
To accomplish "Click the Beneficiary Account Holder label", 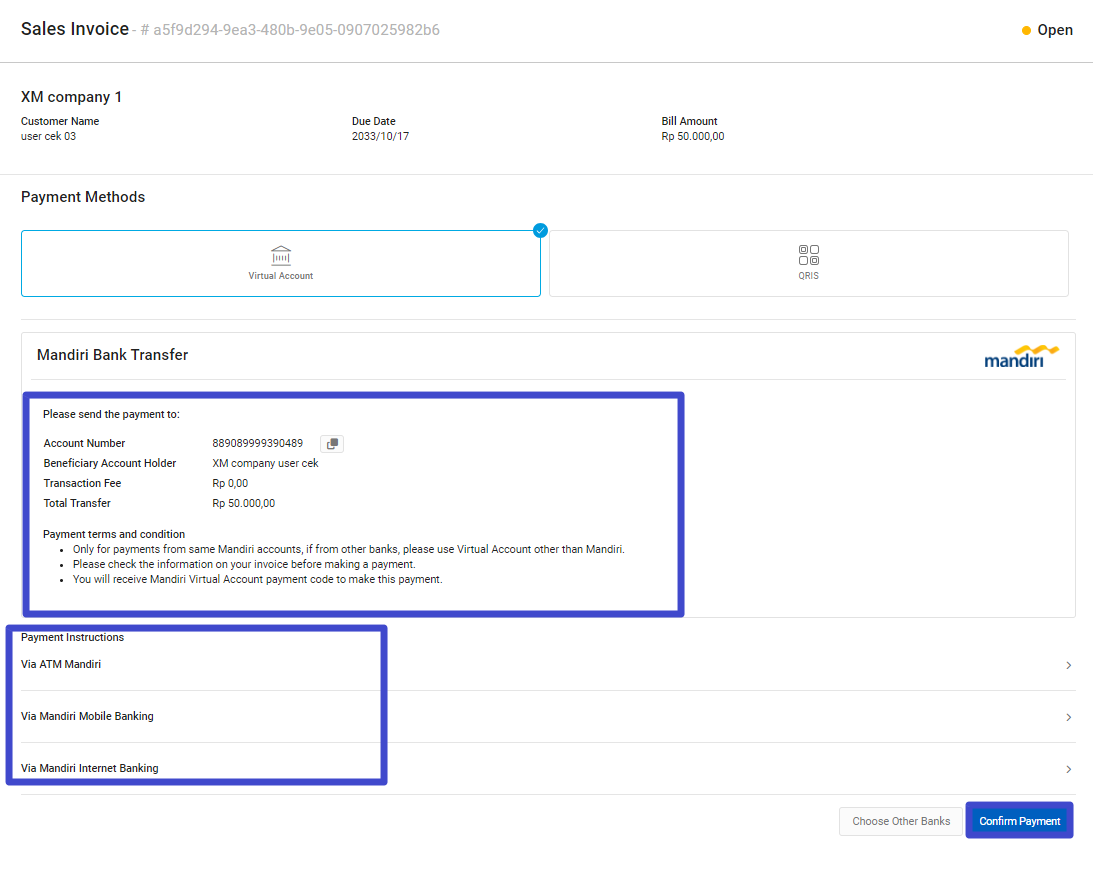I will 109,464.
